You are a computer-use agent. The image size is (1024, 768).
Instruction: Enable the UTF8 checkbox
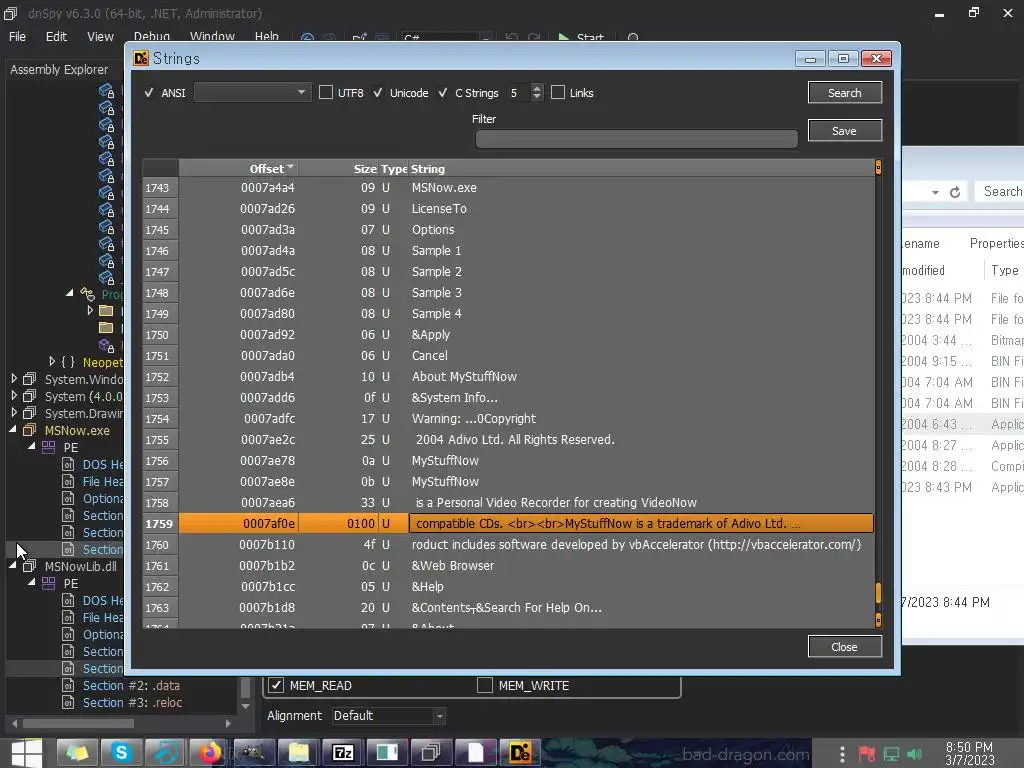[326, 93]
